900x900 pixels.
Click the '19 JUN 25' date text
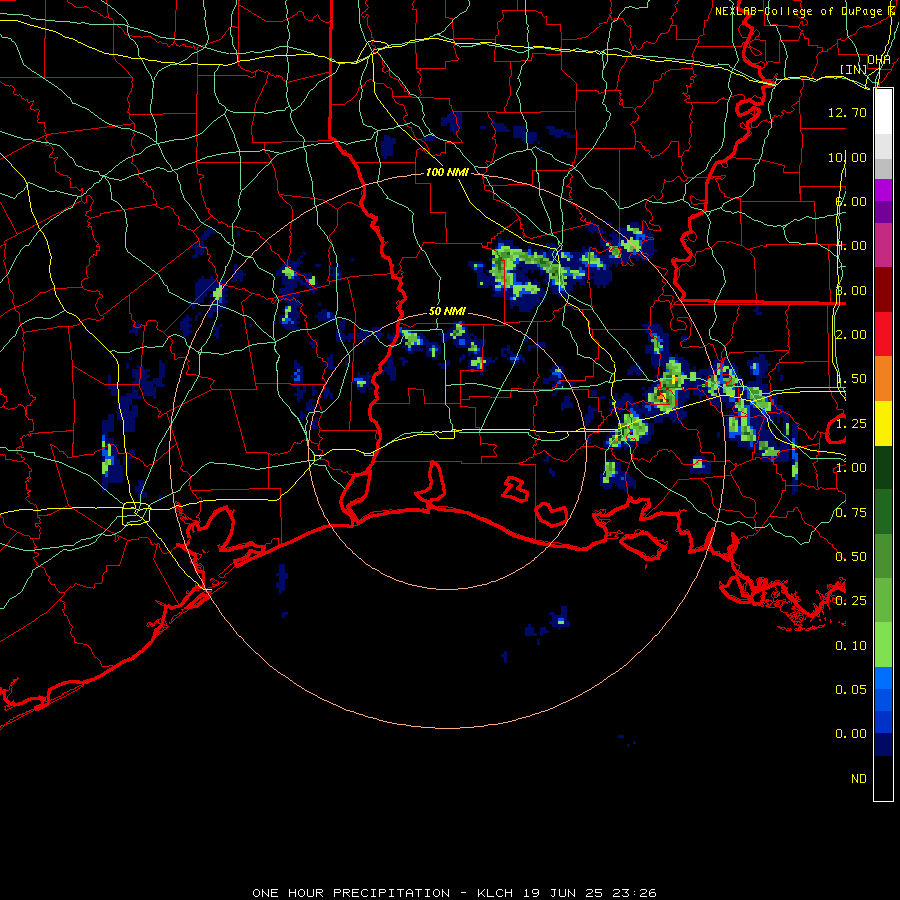click(x=563, y=893)
